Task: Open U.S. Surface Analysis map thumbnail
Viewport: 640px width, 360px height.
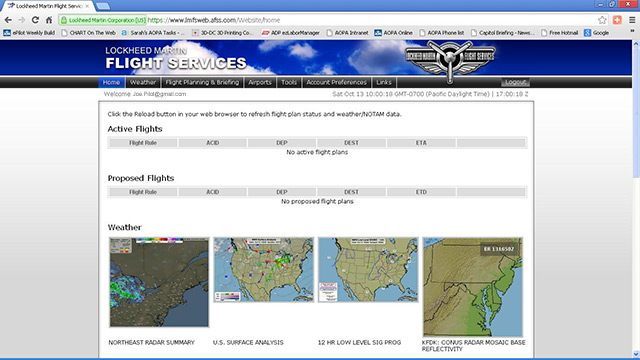Action: (264, 270)
